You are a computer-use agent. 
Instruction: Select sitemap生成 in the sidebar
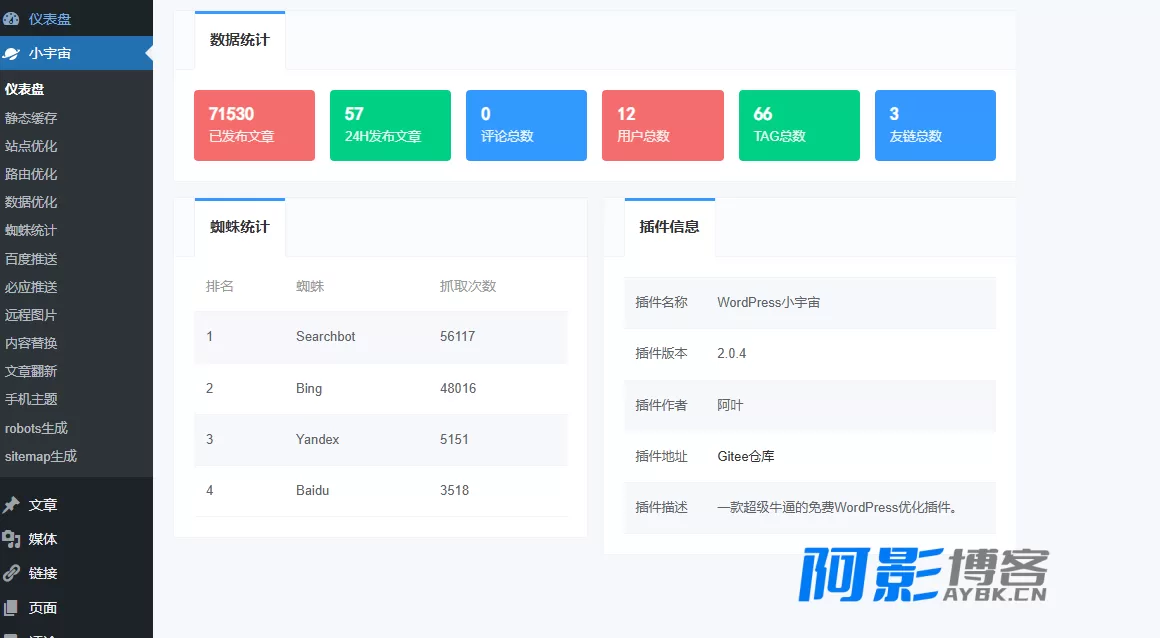click(x=41, y=456)
